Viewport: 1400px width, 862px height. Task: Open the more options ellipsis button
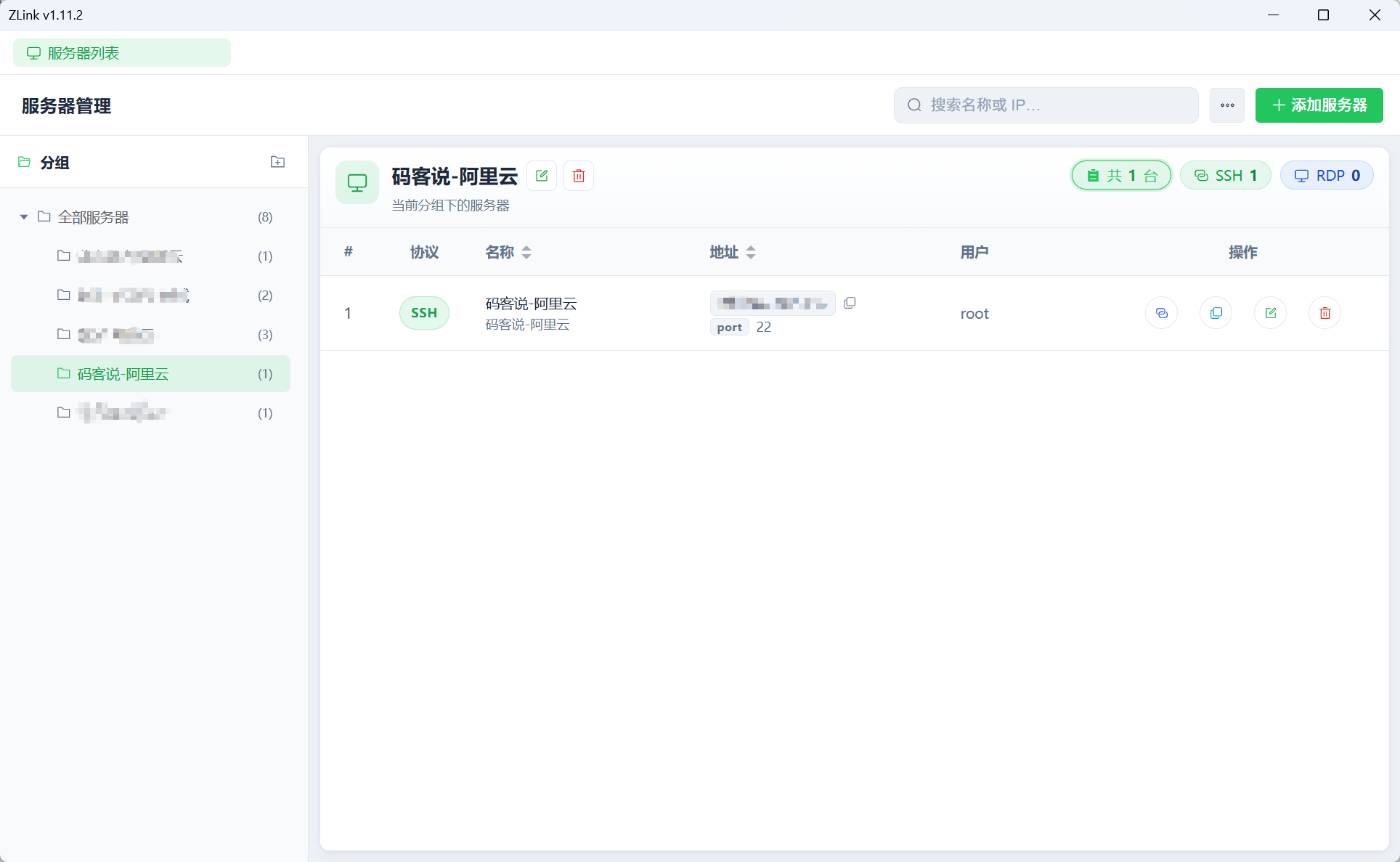pos(1227,105)
